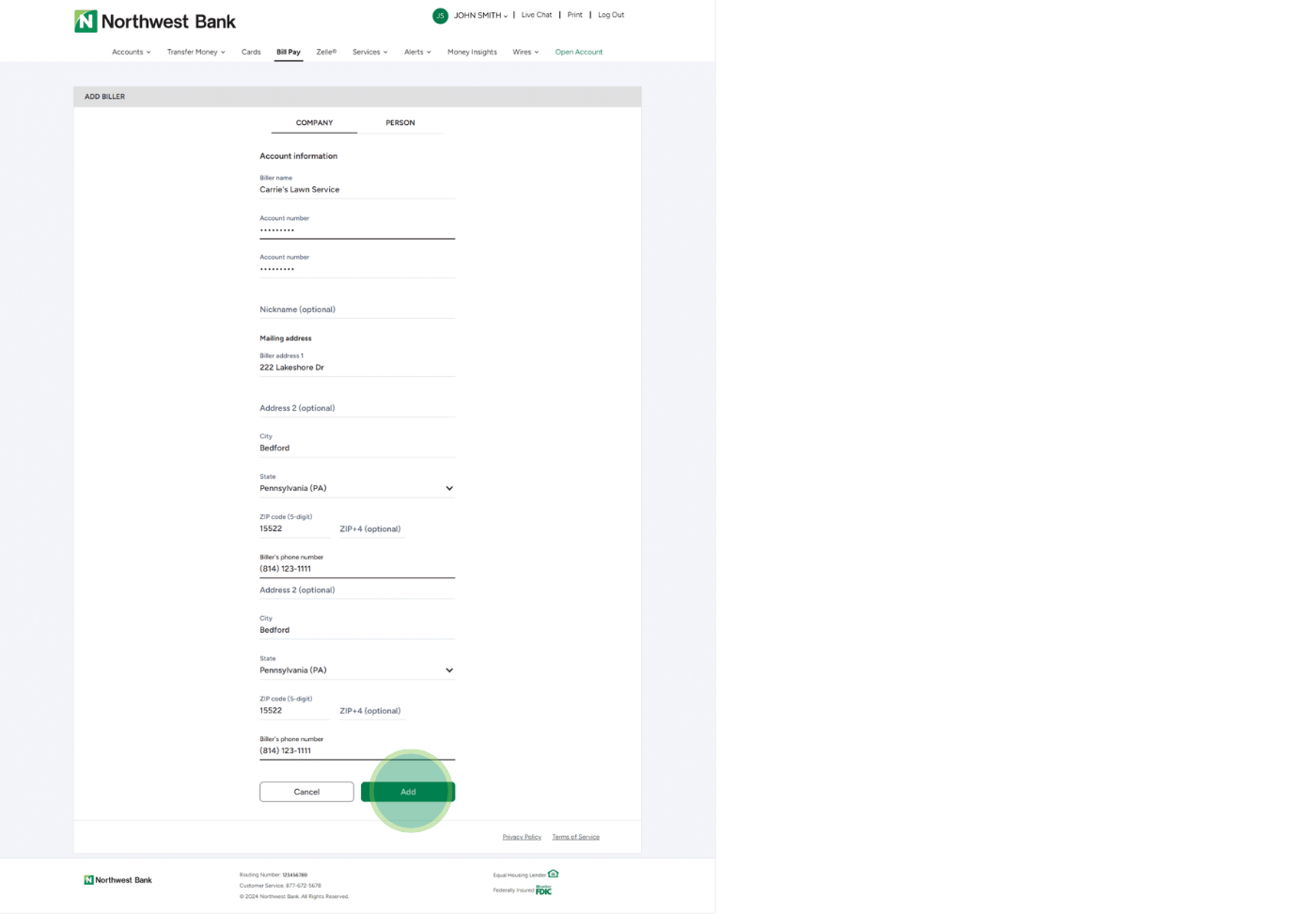Screen dimensions: 1316x914
Task: Click the Nickname (optional) input field
Action: (x=356, y=309)
